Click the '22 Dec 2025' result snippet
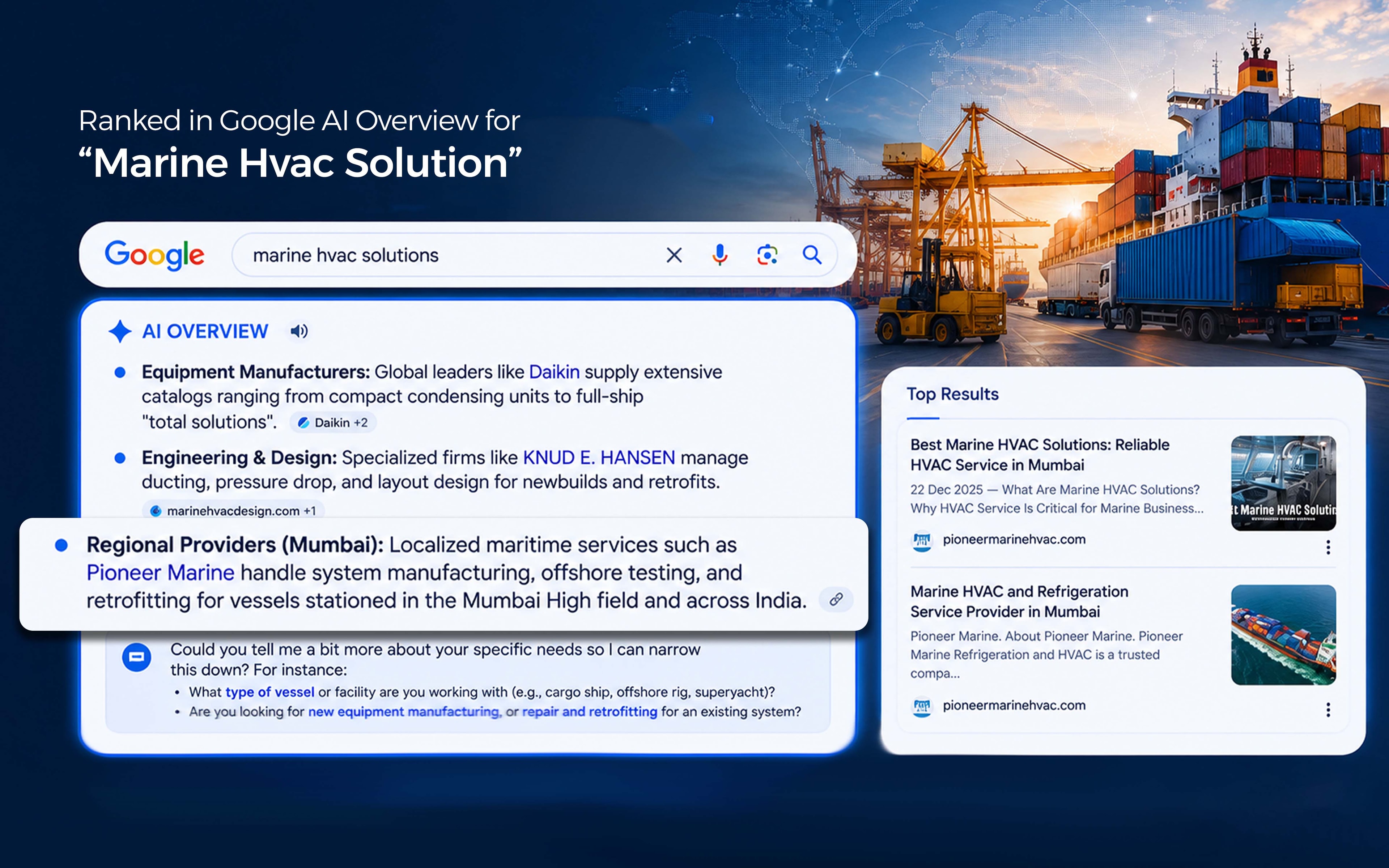The width and height of the screenshot is (1389, 868). pyautogui.click(x=1057, y=499)
